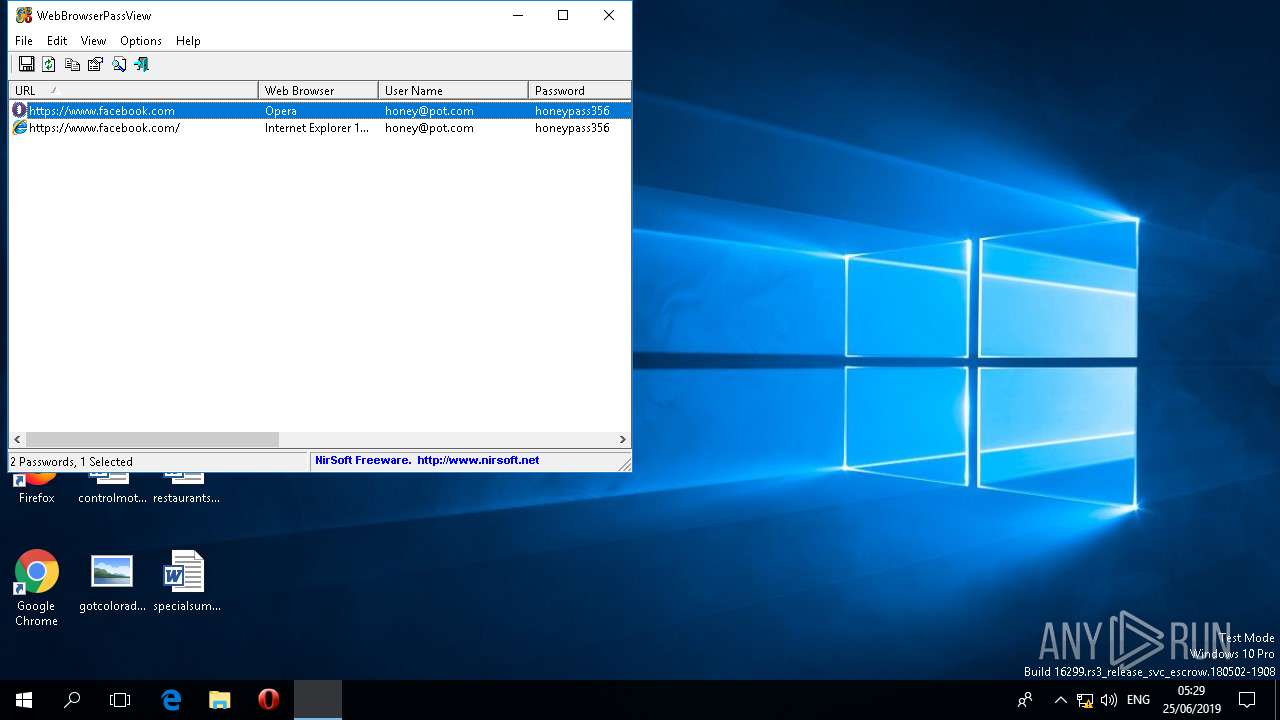Click the 'Opera' browser cell
The height and width of the screenshot is (720, 1280).
[x=281, y=111]
